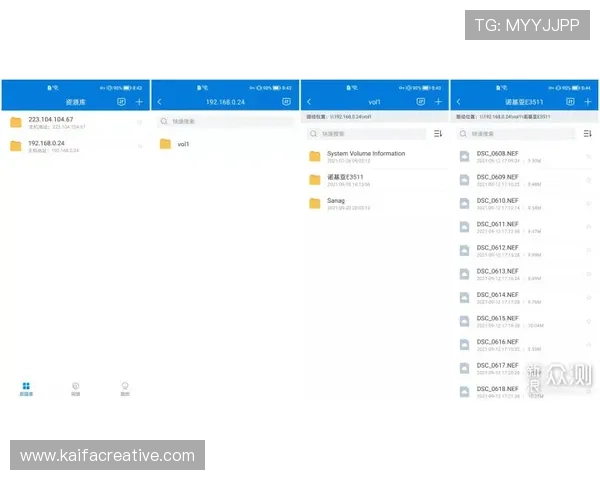Open the 223.104.104.67 host folder

[75, 122]
